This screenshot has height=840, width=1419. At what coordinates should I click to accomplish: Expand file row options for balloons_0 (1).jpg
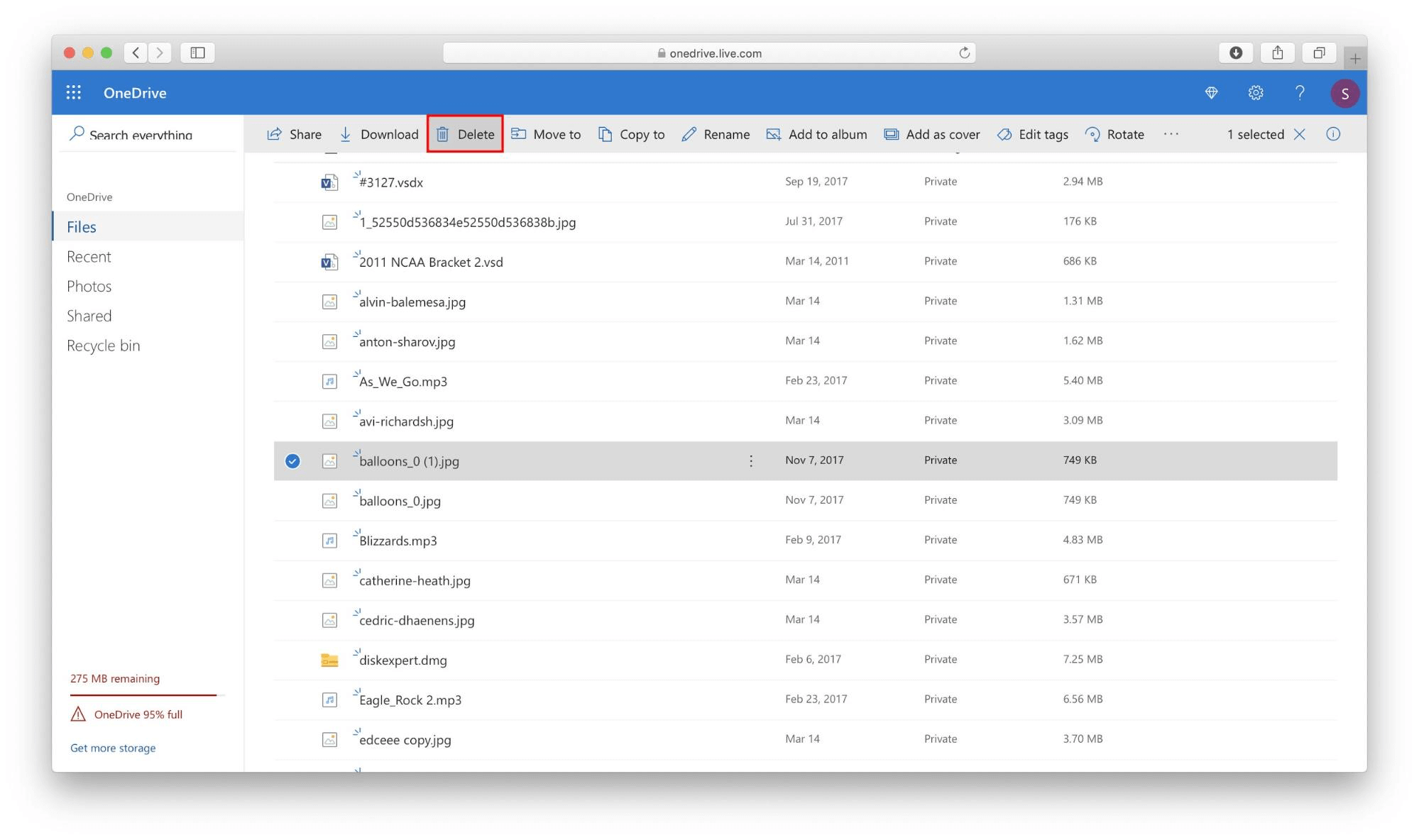coord(752,460)
